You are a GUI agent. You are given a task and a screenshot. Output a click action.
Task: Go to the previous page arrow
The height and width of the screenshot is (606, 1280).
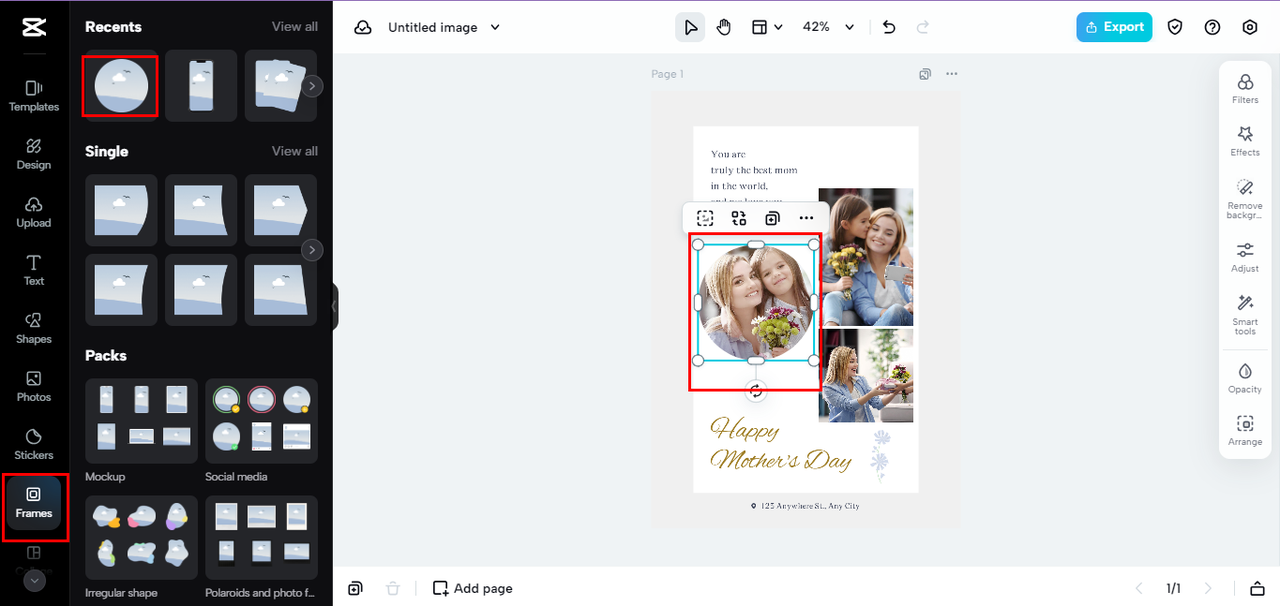1138,588
